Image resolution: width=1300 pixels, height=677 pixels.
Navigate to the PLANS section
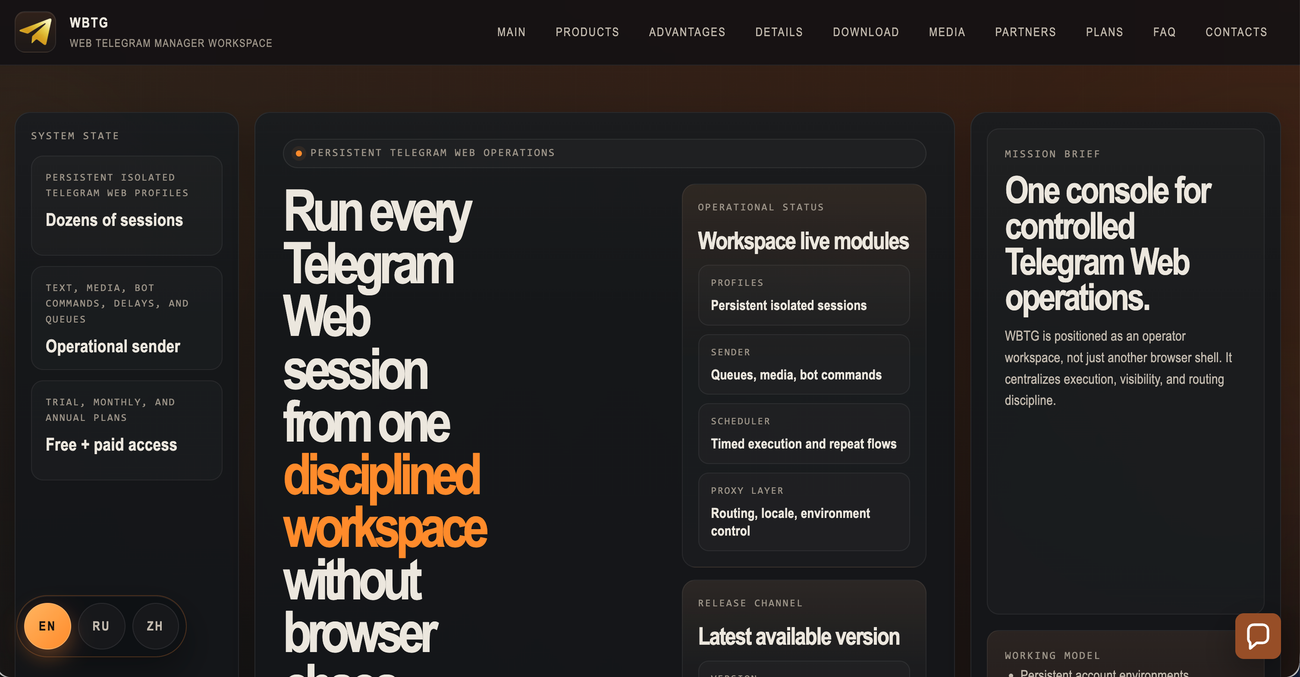click(1104, 32)
